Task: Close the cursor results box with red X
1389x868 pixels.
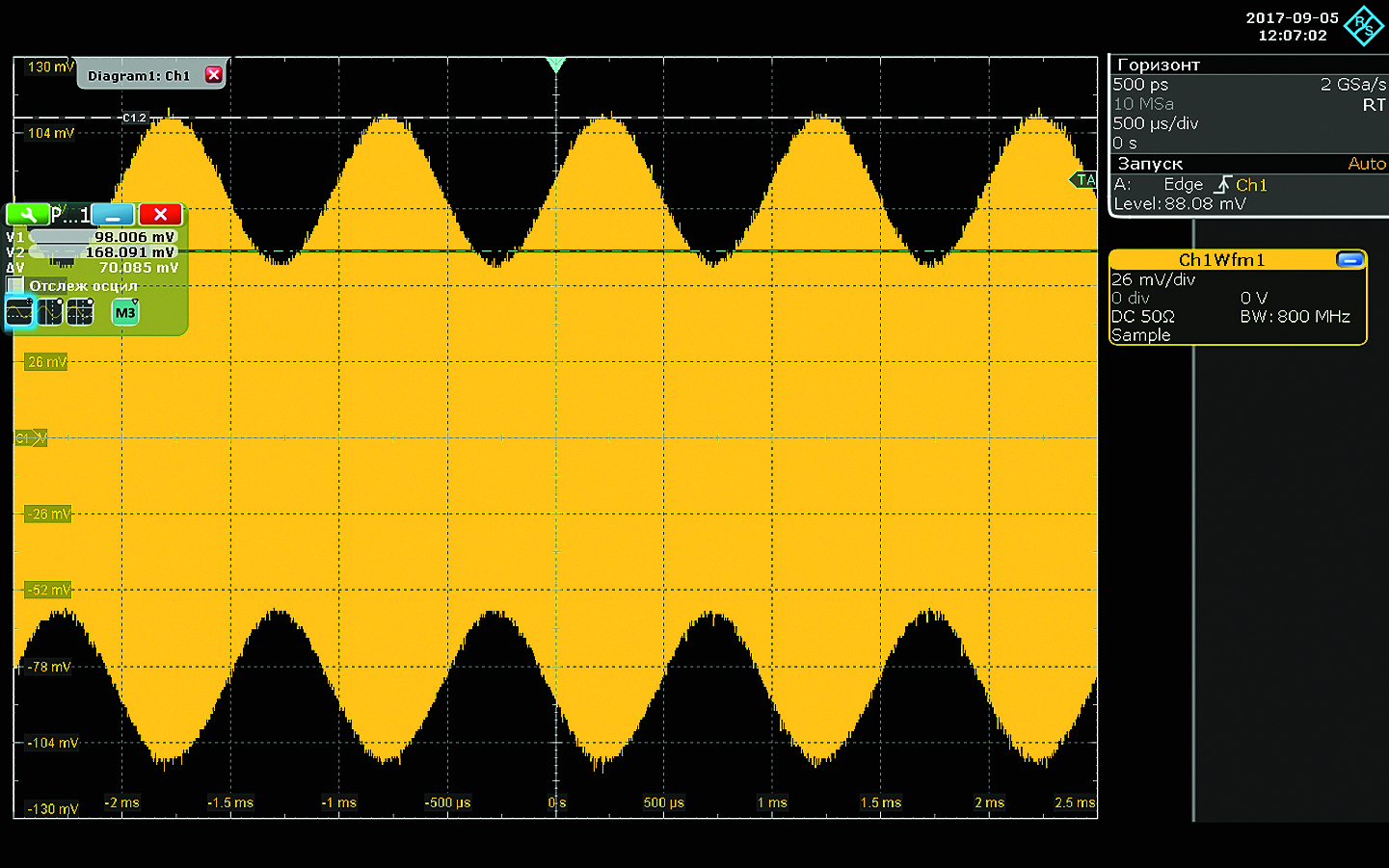Action: point(160,215)
